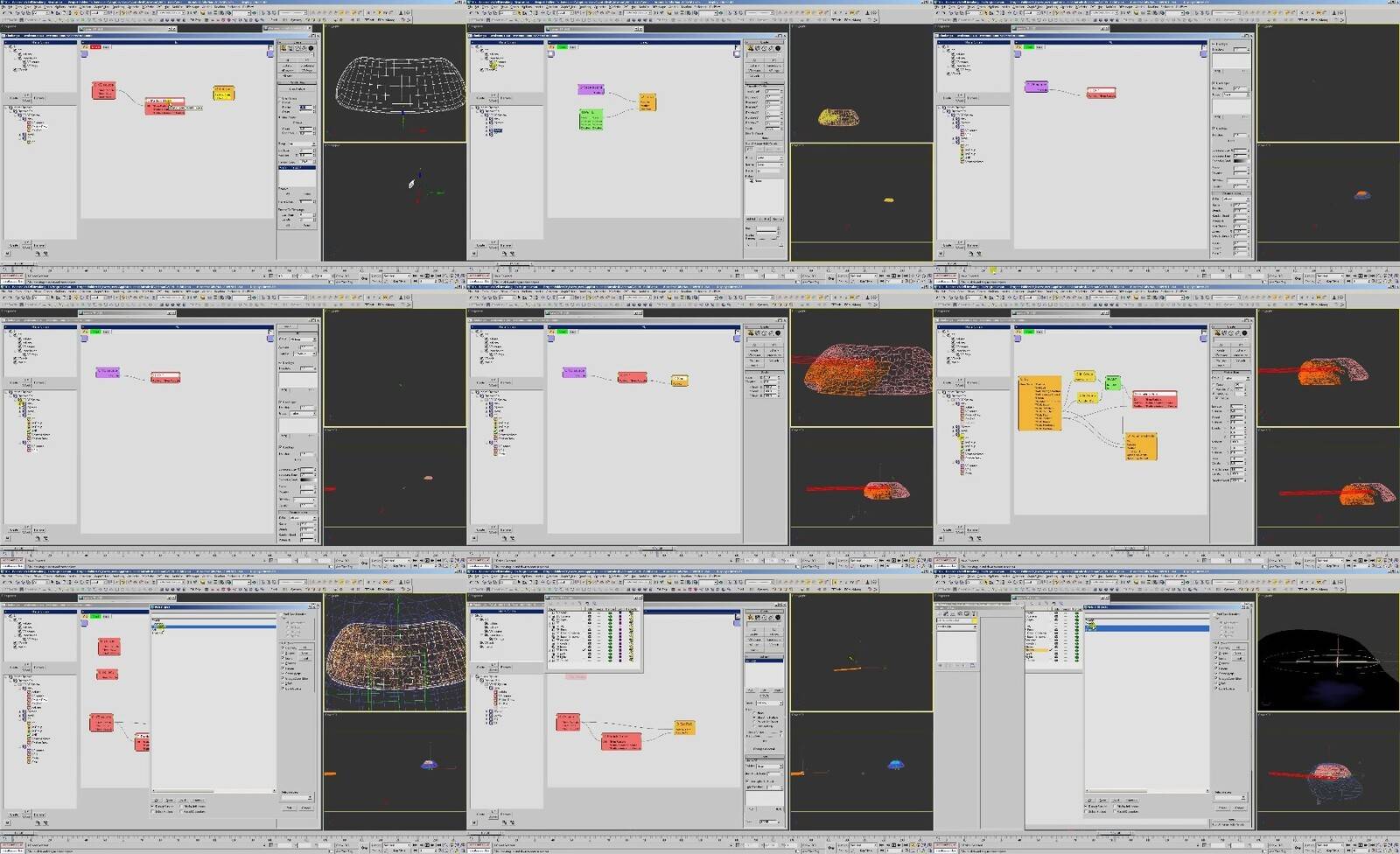Viewport: 1400px width, 854px height.
Task: Click the red node wired to the selected event
Action: click(103, 90)
